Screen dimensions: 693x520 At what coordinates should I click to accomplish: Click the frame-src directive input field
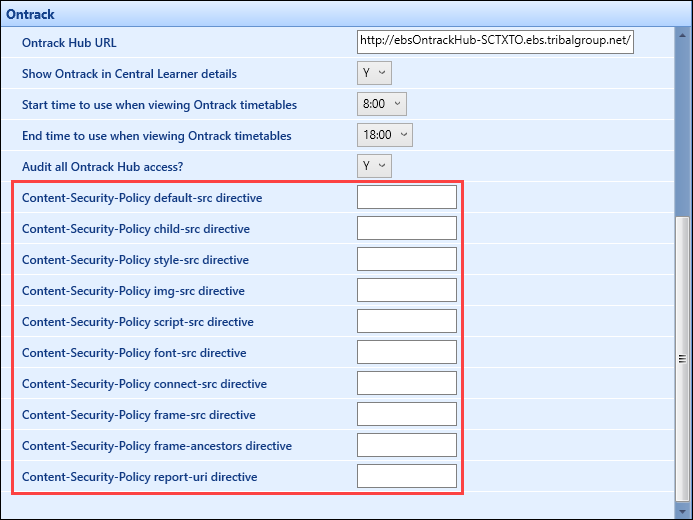[x=407, y=414]
